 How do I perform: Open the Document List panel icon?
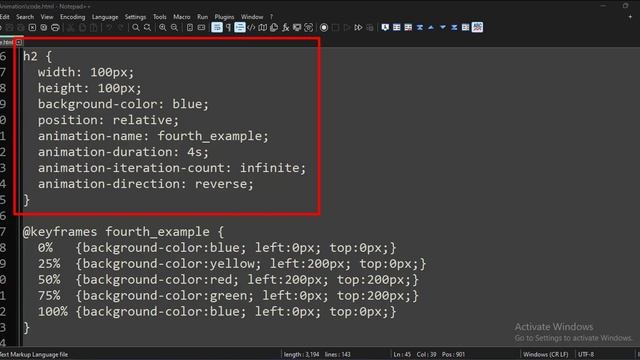(274, 28)
